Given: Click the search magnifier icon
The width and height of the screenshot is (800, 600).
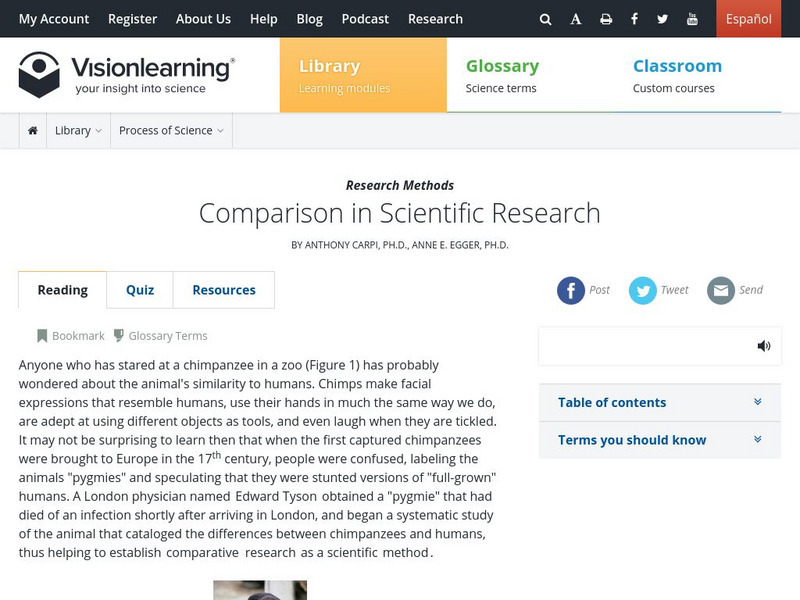Looking at the screenshot, I should [x=545, y=19].
